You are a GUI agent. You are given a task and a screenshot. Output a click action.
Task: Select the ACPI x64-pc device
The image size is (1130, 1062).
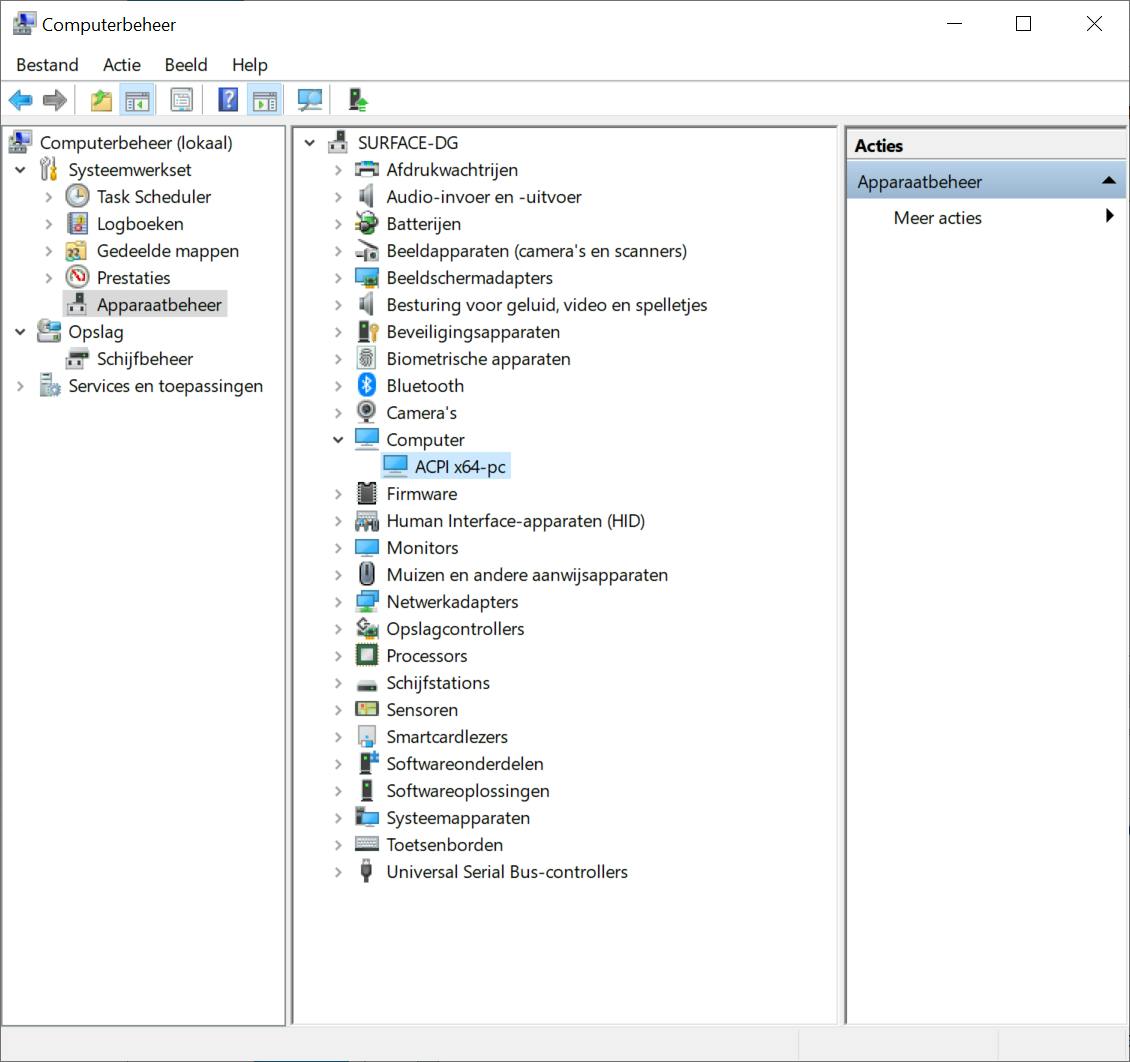pos(460,467)
